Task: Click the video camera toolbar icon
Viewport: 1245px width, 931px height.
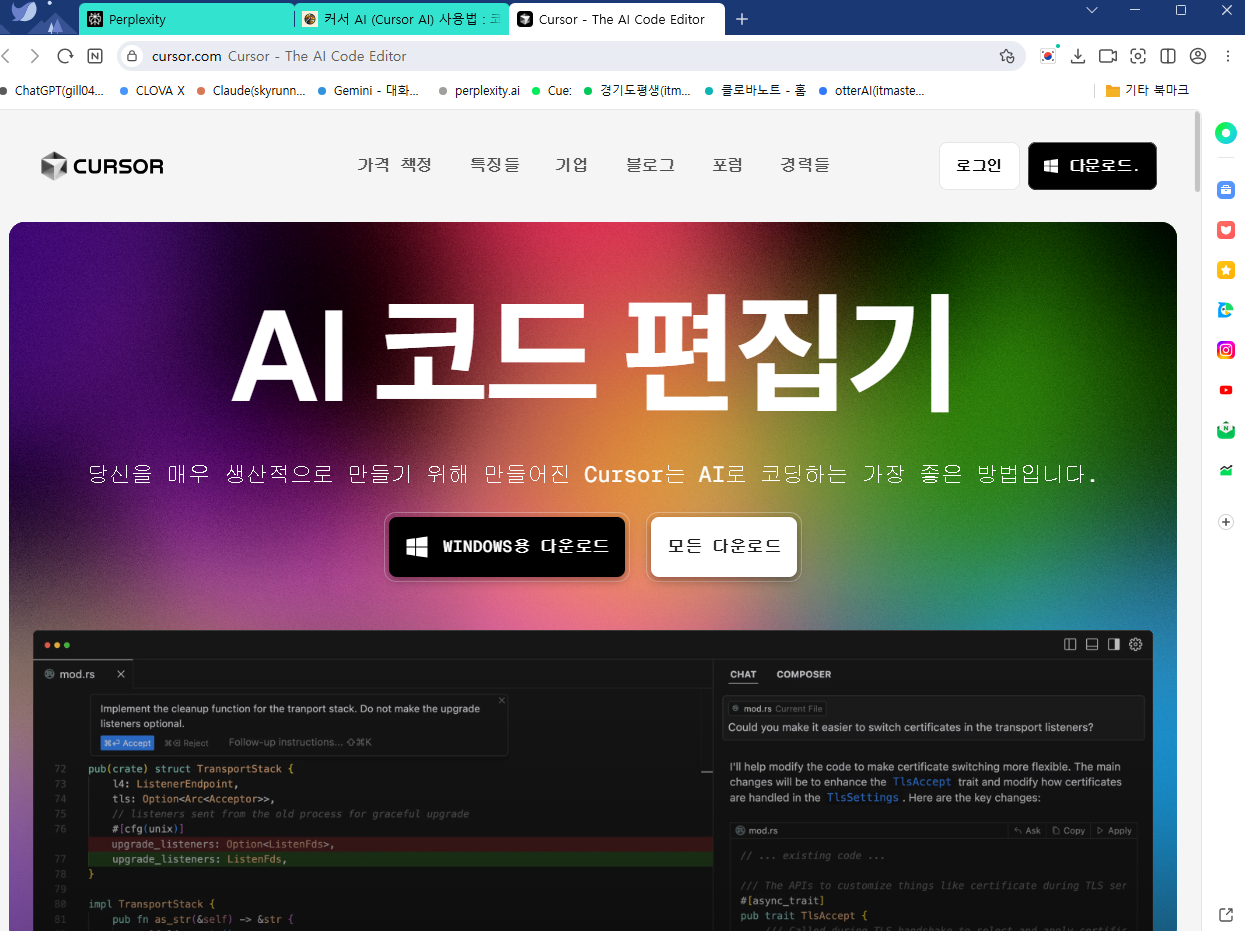Action: 1107,56
